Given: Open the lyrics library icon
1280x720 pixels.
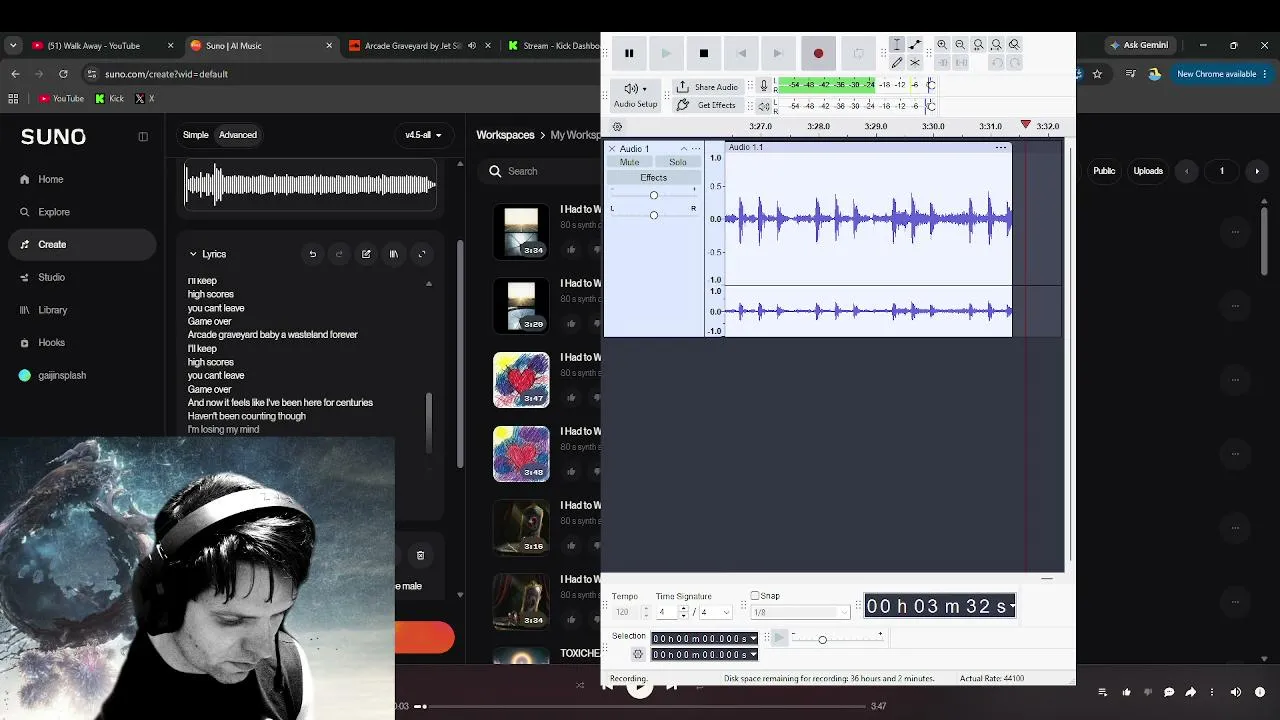Looking at the screenshot, I should (x=394, y=255).
